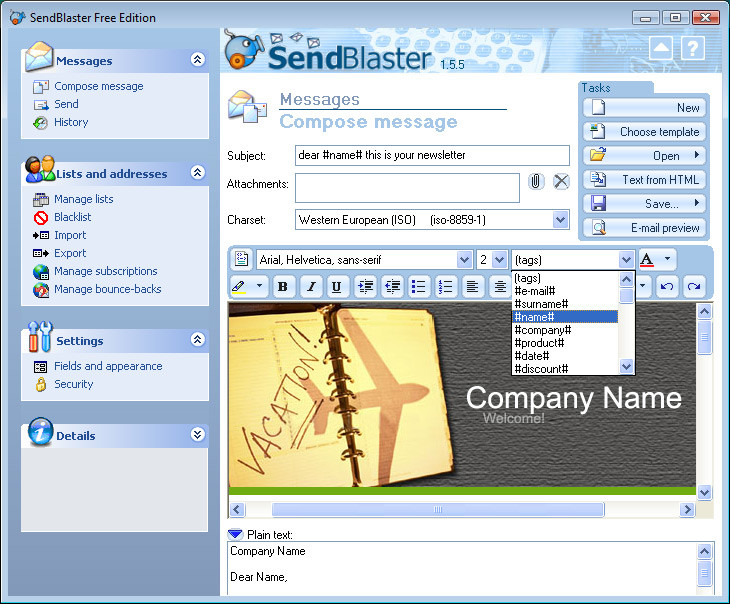730x604 pixels.
Task: Click the New task button
Action: coord(644,108)
